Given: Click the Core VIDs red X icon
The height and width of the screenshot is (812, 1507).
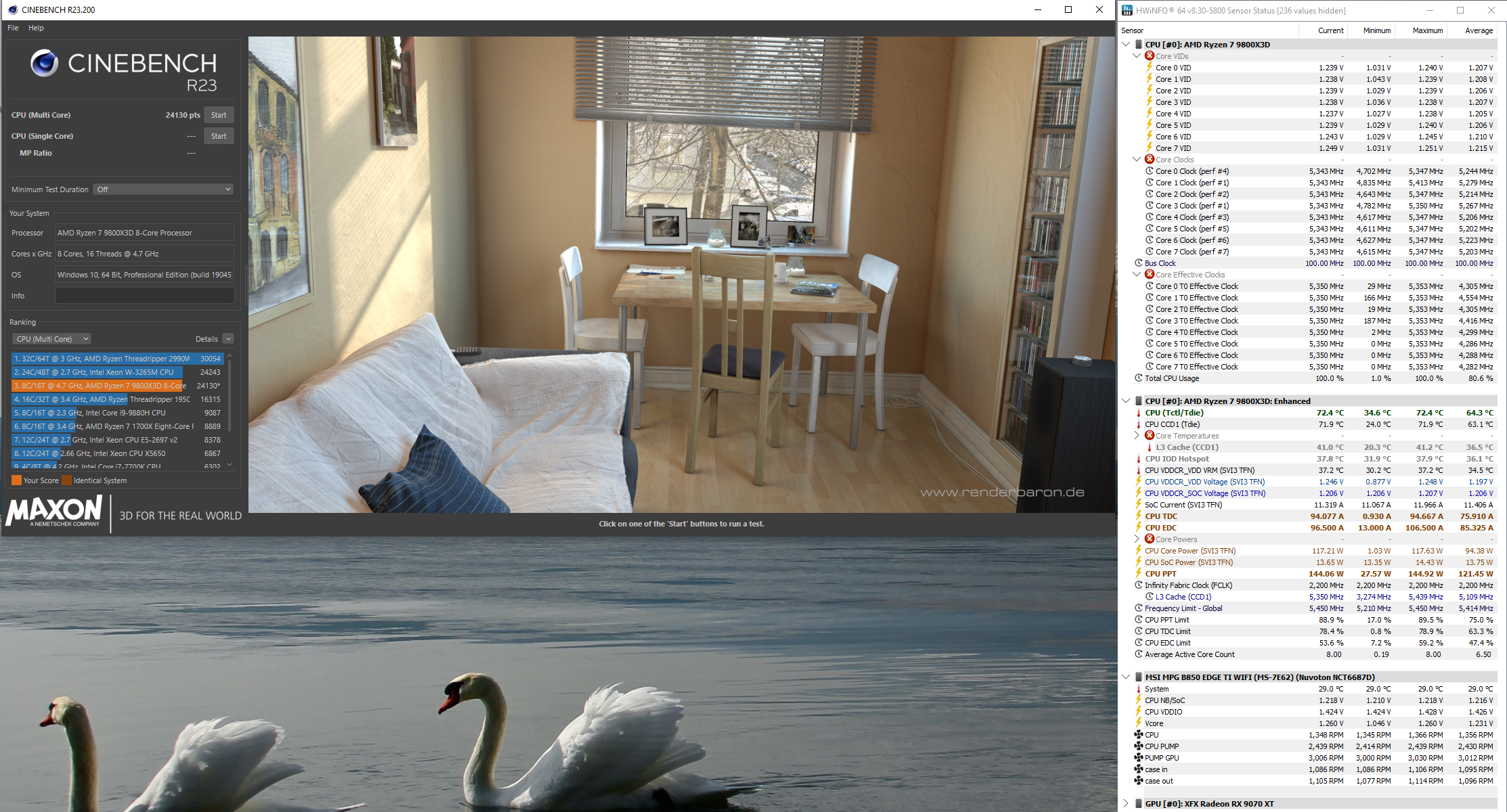Looking at the screenshot, I should coord(1150,56).
